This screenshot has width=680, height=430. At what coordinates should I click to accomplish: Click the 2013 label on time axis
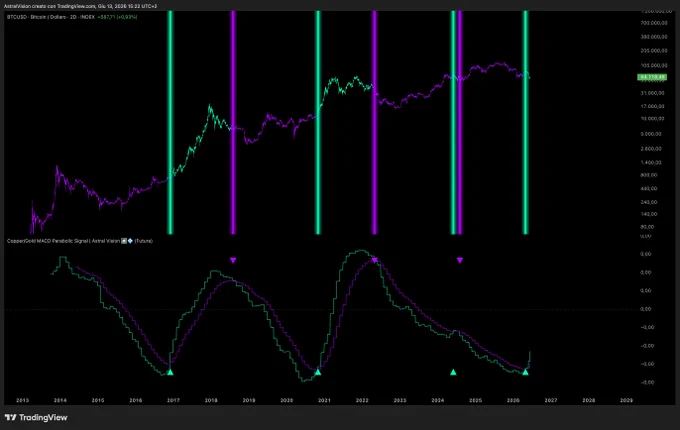tap(23, 400)
